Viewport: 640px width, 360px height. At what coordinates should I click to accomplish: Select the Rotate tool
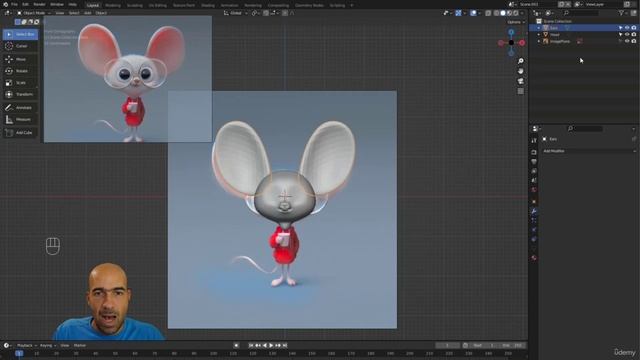tap(20, 71)
